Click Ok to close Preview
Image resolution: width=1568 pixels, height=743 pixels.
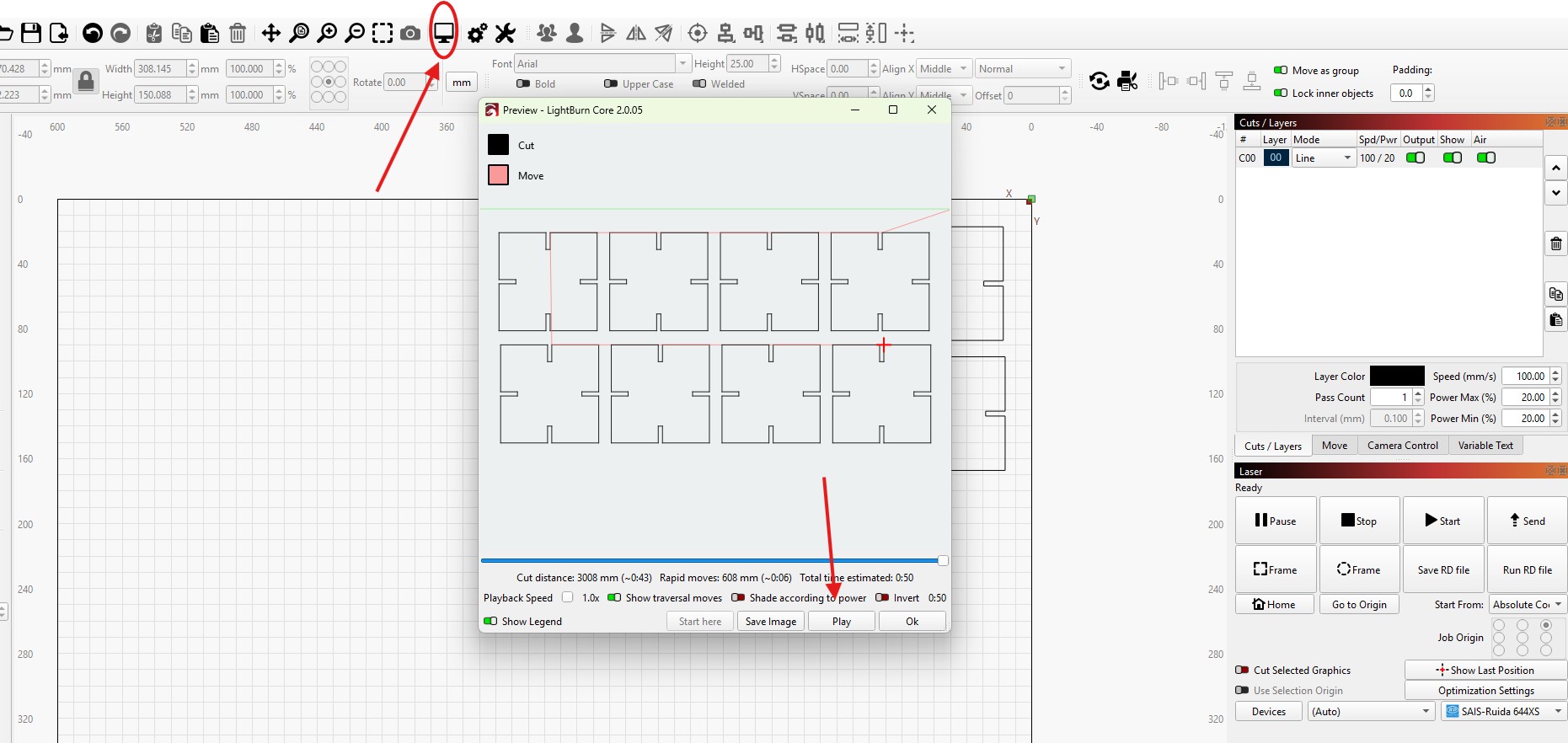pos(912,621)
